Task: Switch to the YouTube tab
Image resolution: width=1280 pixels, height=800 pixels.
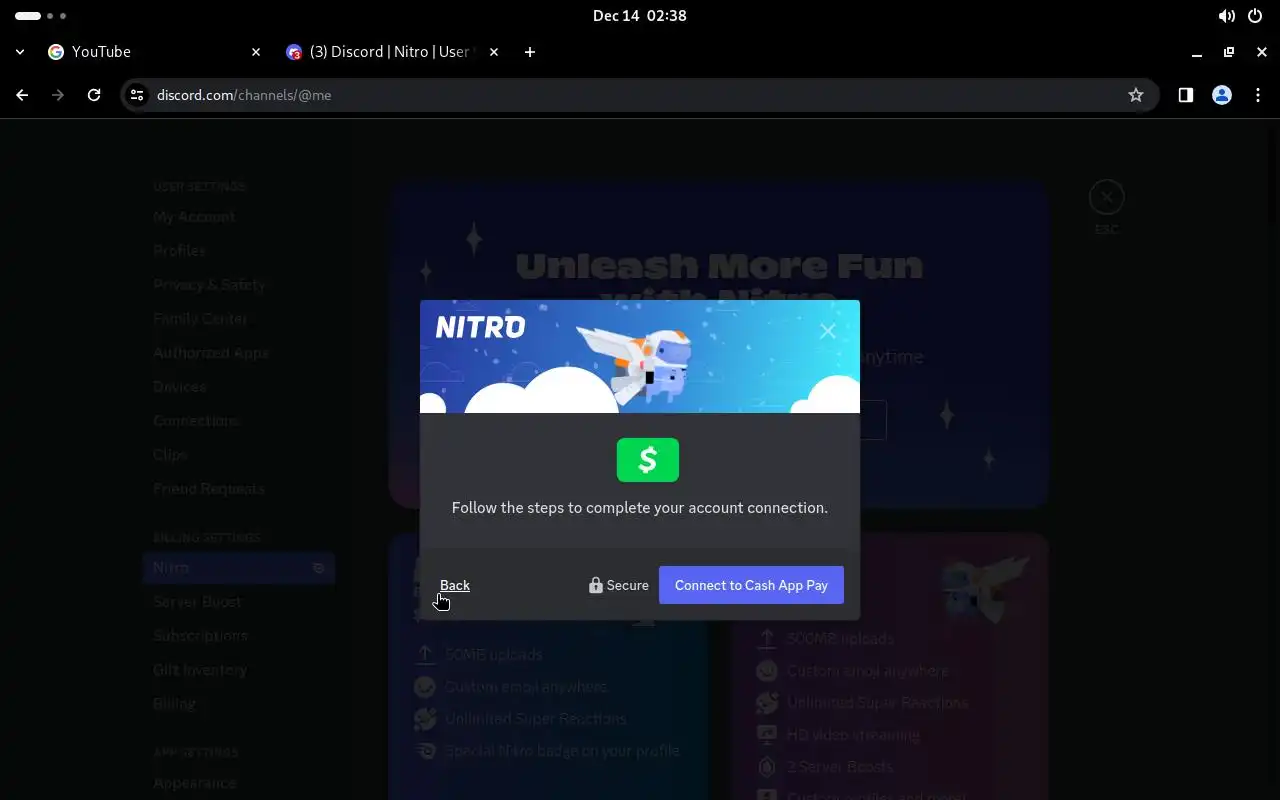Action: point(153,52)
